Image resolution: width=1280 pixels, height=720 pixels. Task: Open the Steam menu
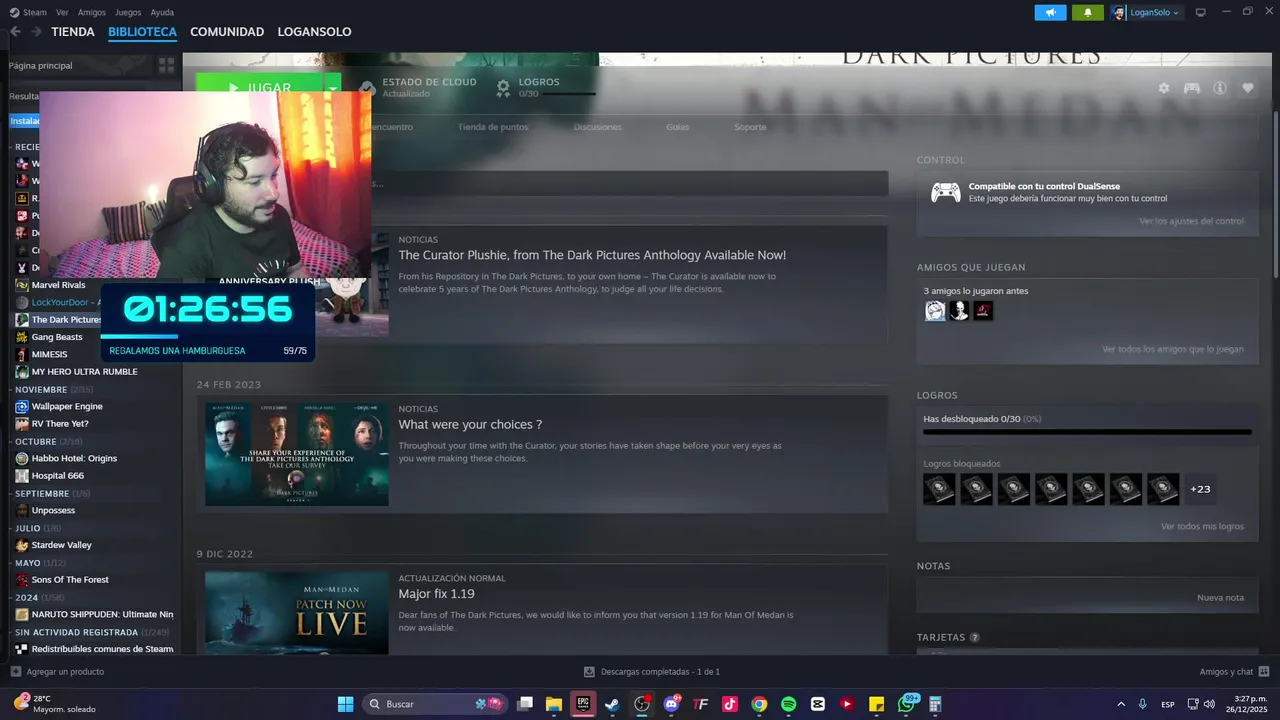click(x=28, y=12)
